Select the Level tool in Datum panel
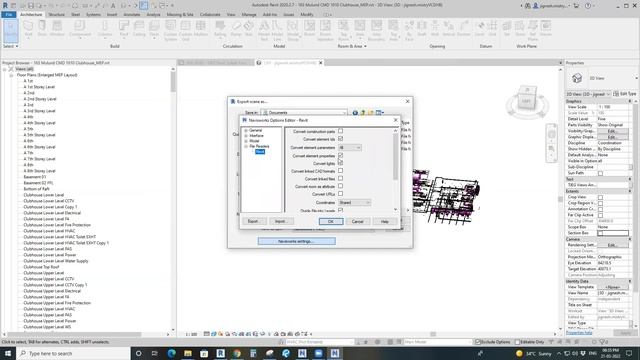 tap(480, 29)
